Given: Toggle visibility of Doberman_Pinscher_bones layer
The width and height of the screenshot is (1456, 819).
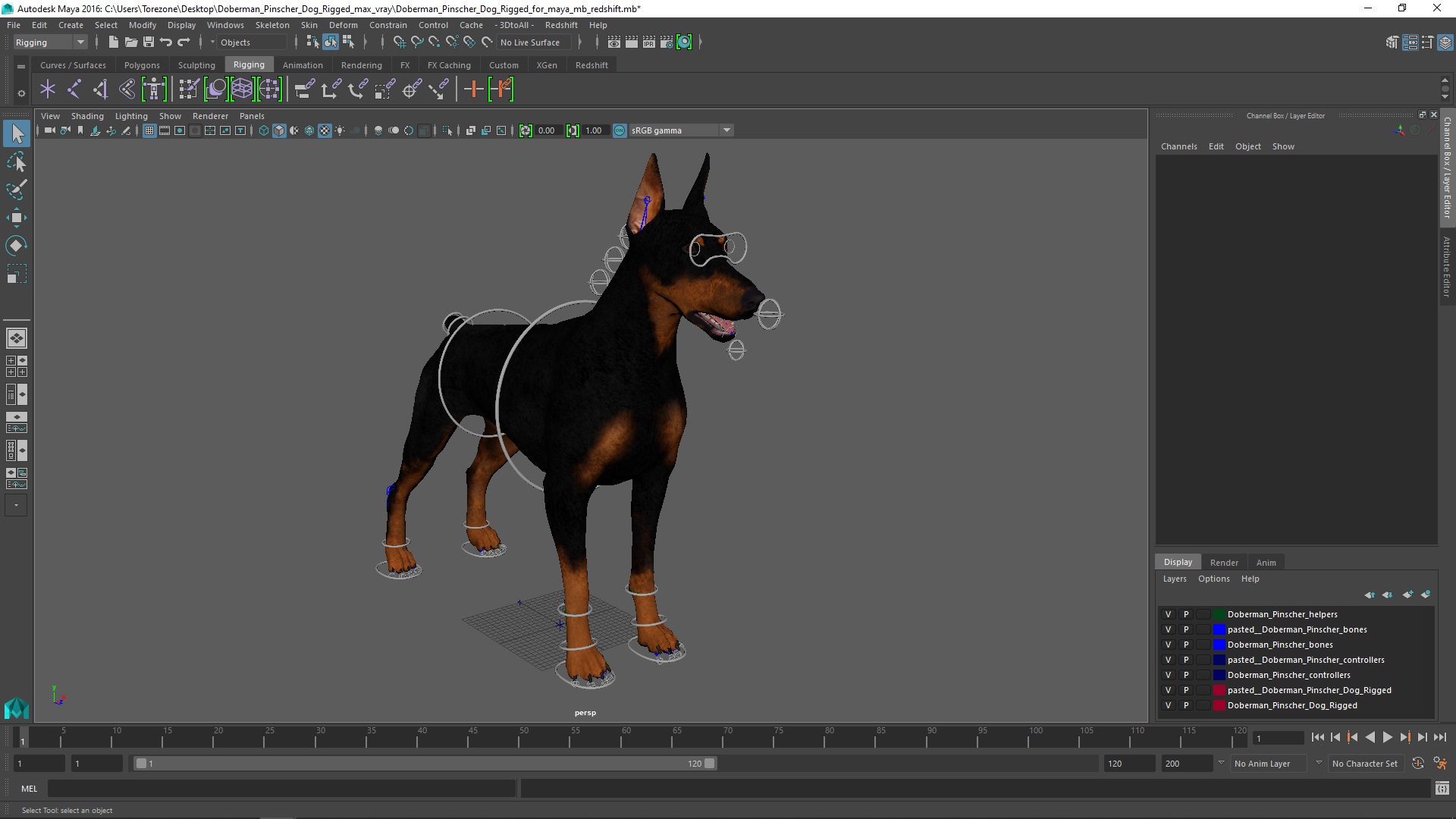Looking at the screenshot, I should [x=1168, y=645].
